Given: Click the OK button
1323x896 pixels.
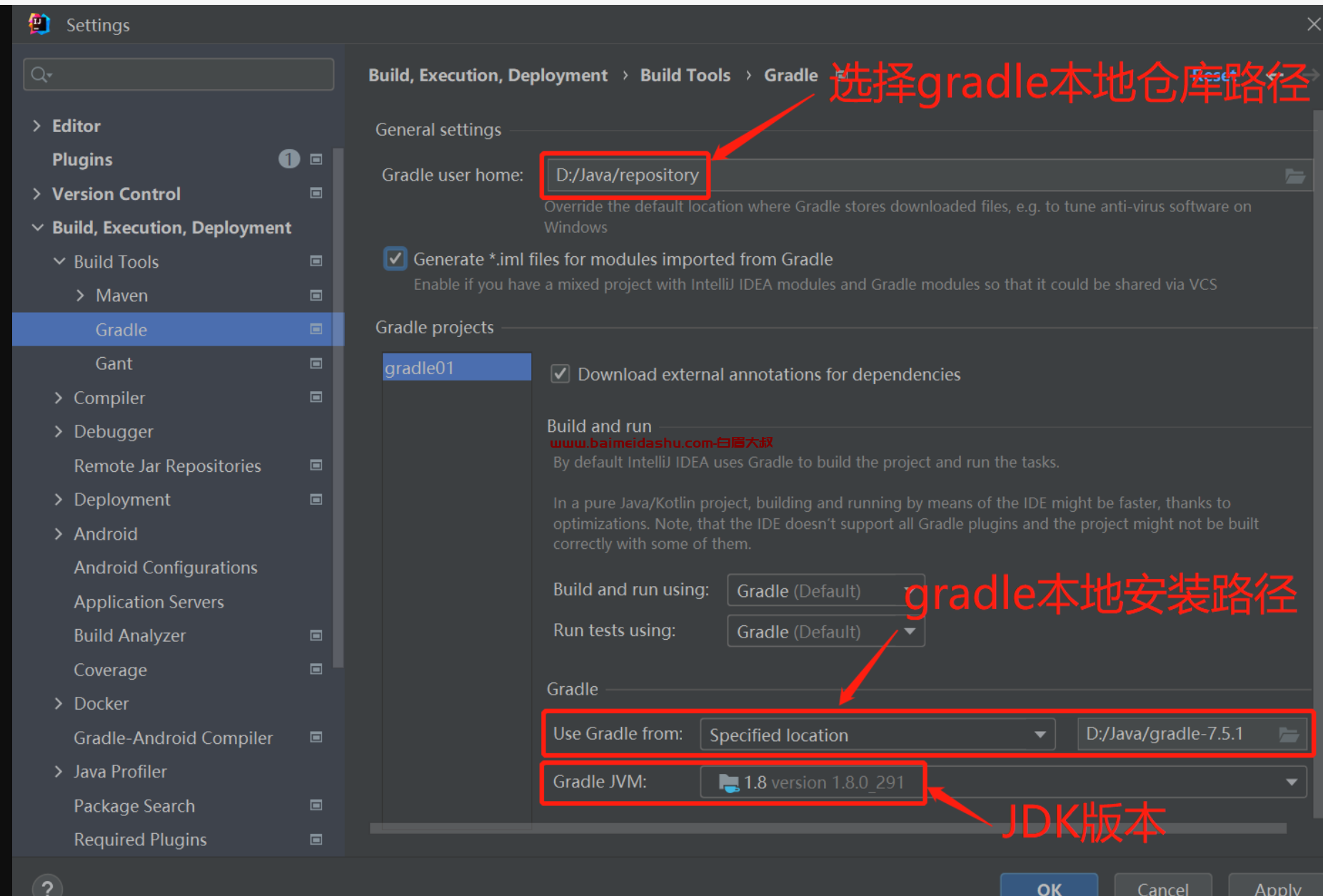Looking at the screenshot, I should pyautogui.click(x=1049, y=885).
